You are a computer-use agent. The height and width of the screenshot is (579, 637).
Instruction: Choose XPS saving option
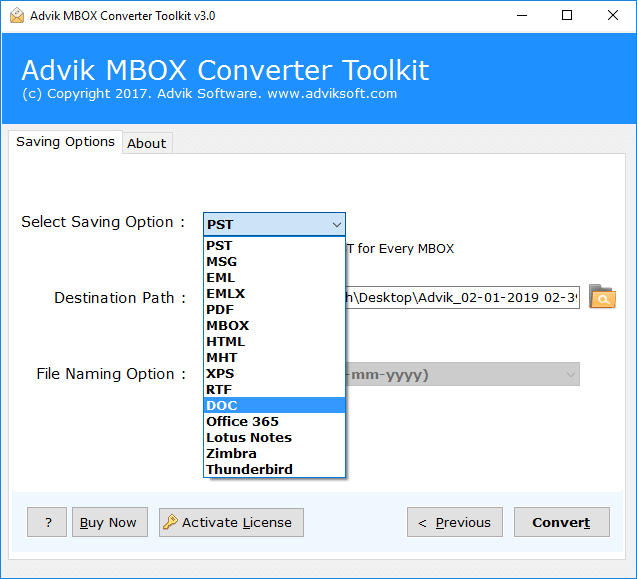(x=274, y=373)
